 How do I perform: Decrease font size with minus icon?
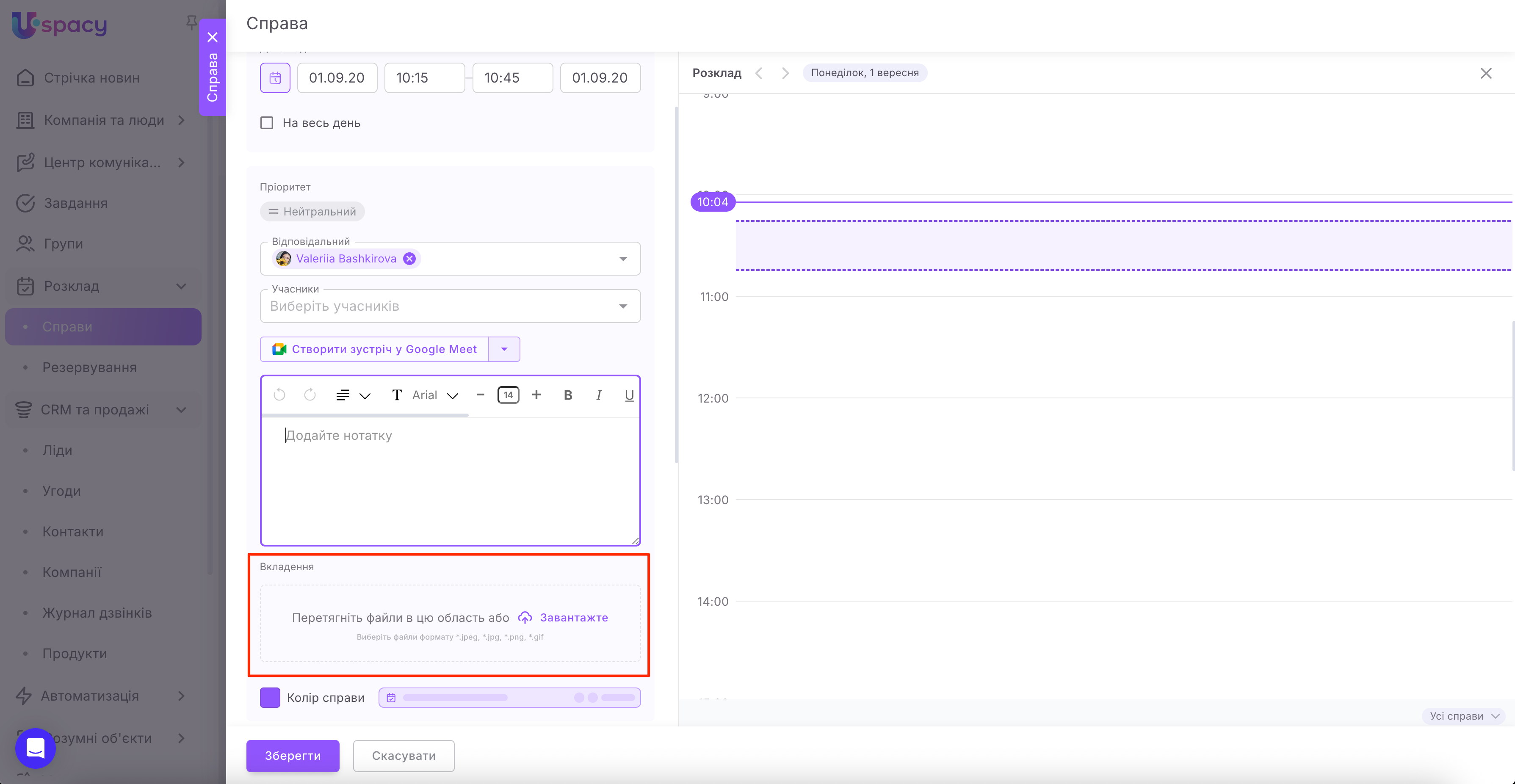coord(481,395)
